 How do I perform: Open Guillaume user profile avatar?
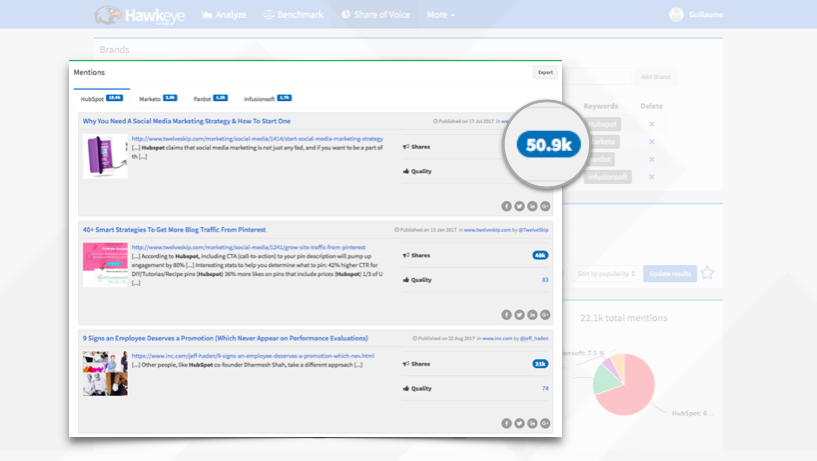point(676,15)
